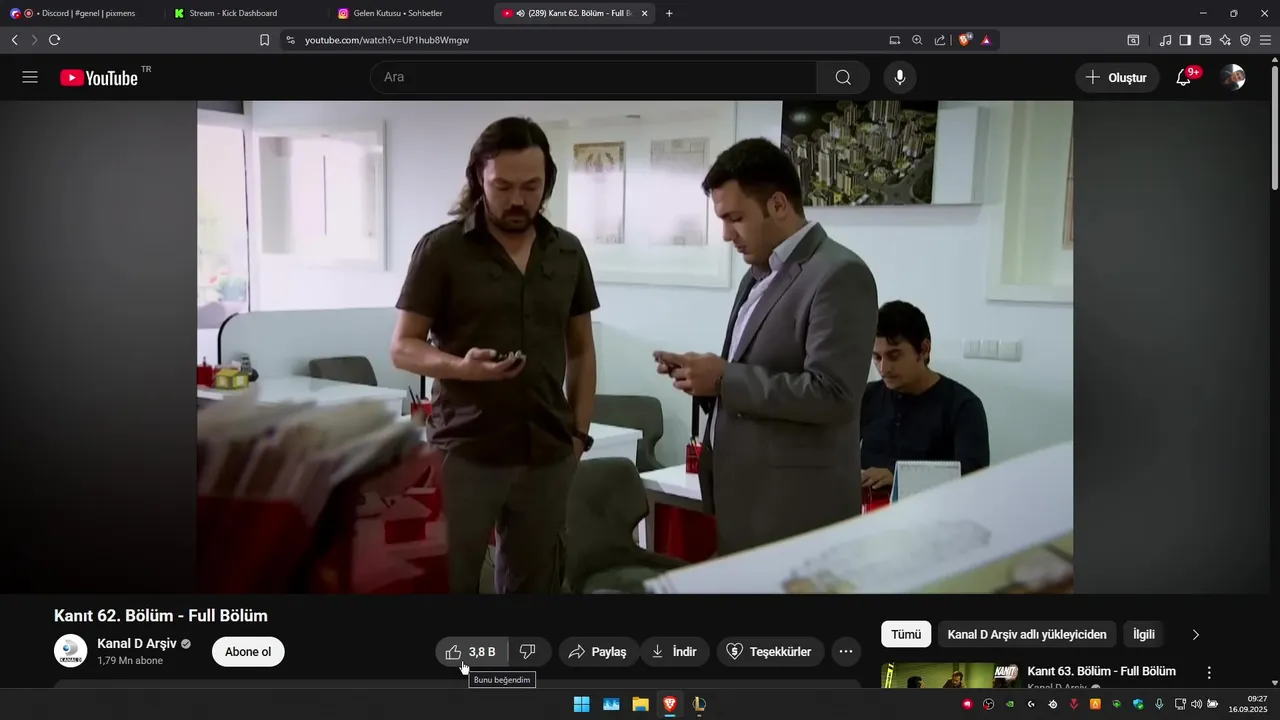Select the Tümü filter chip

click(906, 634)
